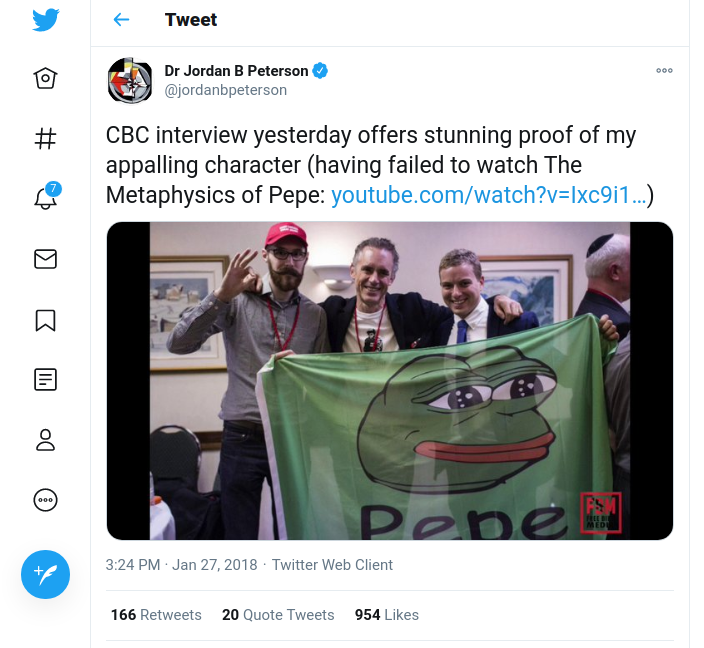Open the embedded Pepe flag photo
The image size is (704, 648).
pos(390,380)
